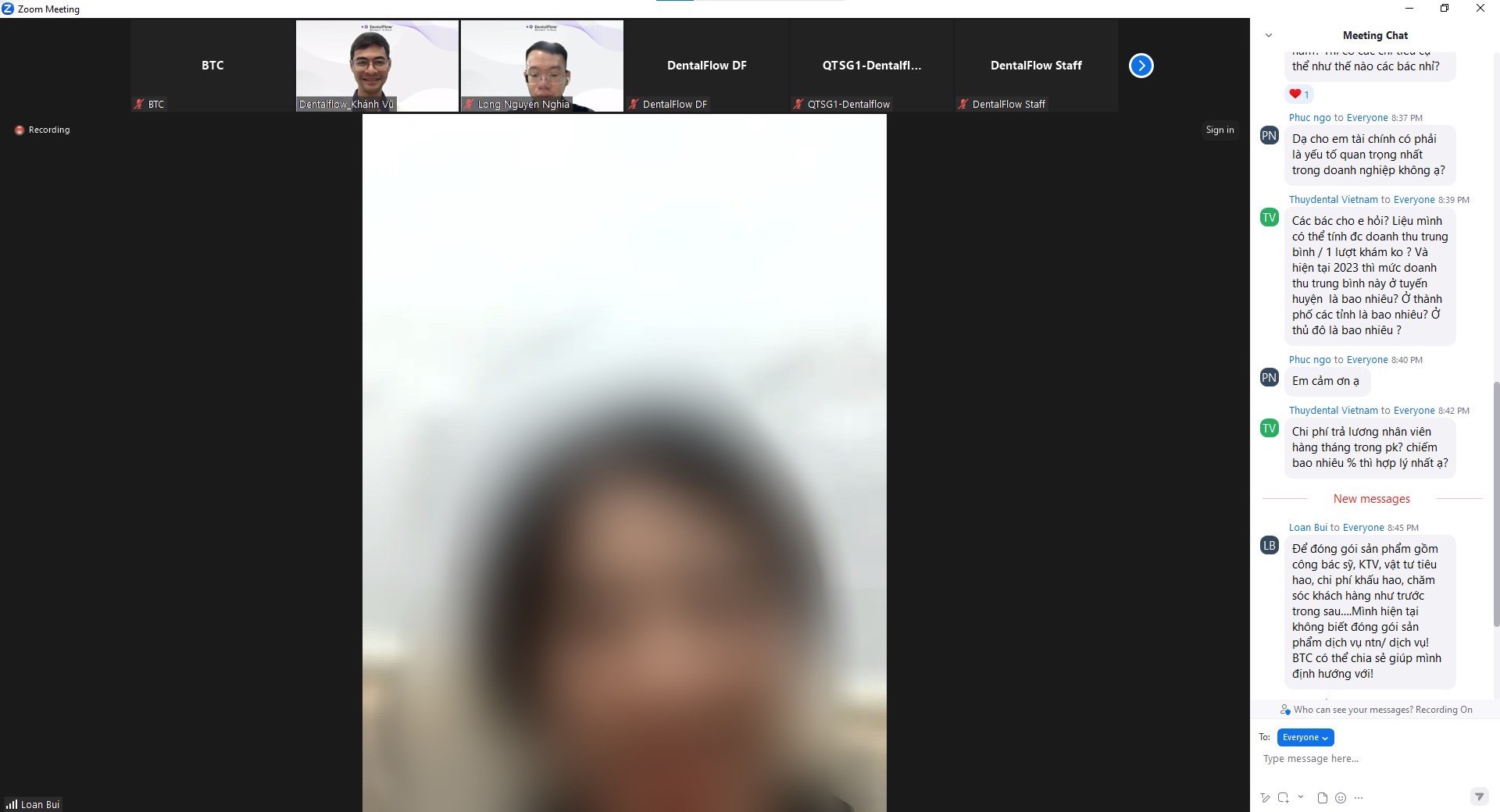Select Dentalflow_Khánh Vũ video thumbnail

click(x=377, y=66)
